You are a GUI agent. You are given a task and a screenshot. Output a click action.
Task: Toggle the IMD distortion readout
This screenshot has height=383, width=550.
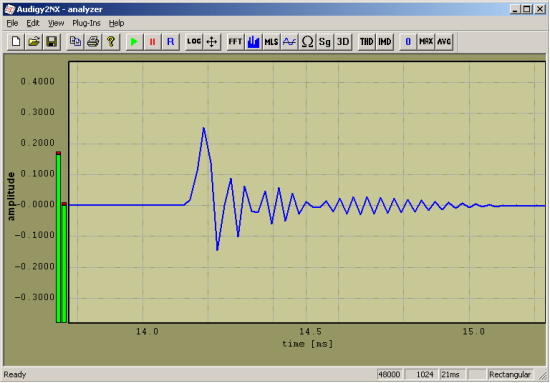tap(385, 42)
